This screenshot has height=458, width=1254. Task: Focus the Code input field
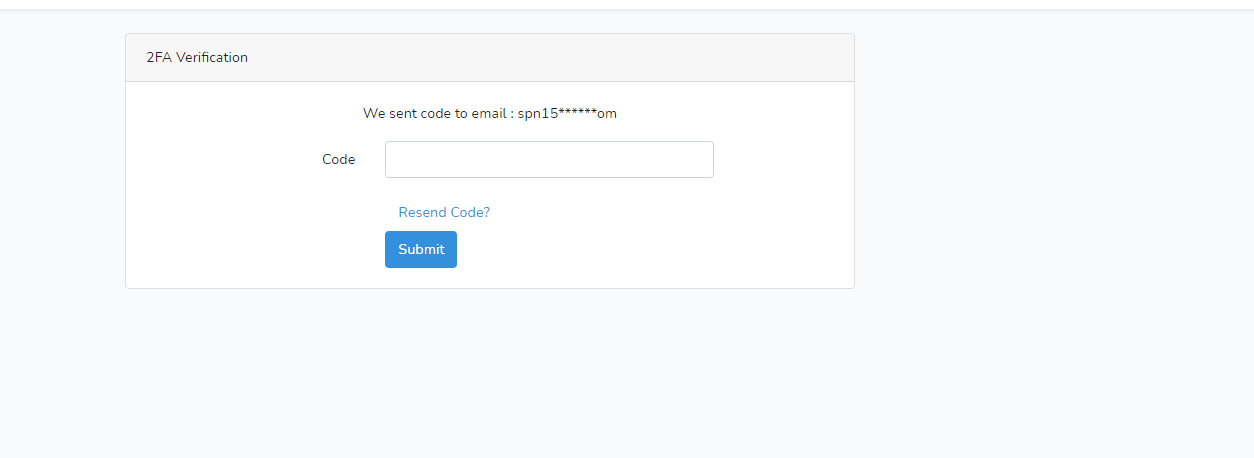549,159
